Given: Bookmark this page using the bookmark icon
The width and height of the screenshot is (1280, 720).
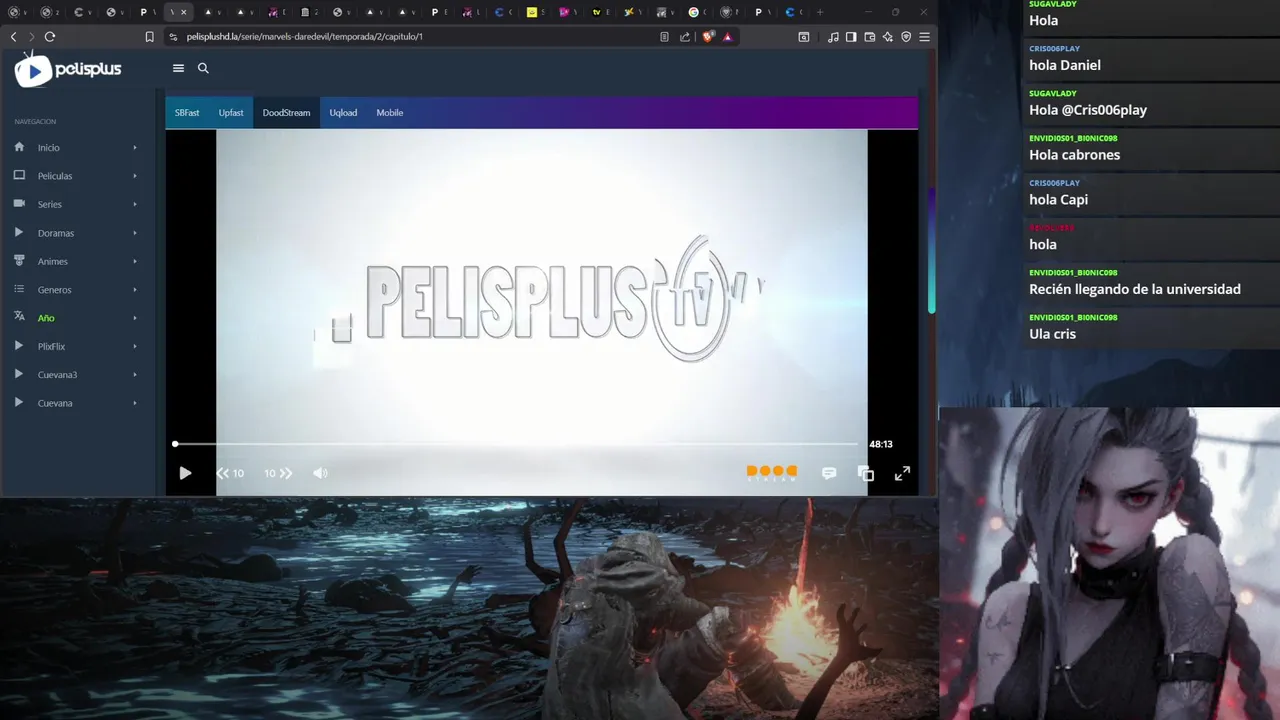Looking at the screenshot, I should pos(149,37).
